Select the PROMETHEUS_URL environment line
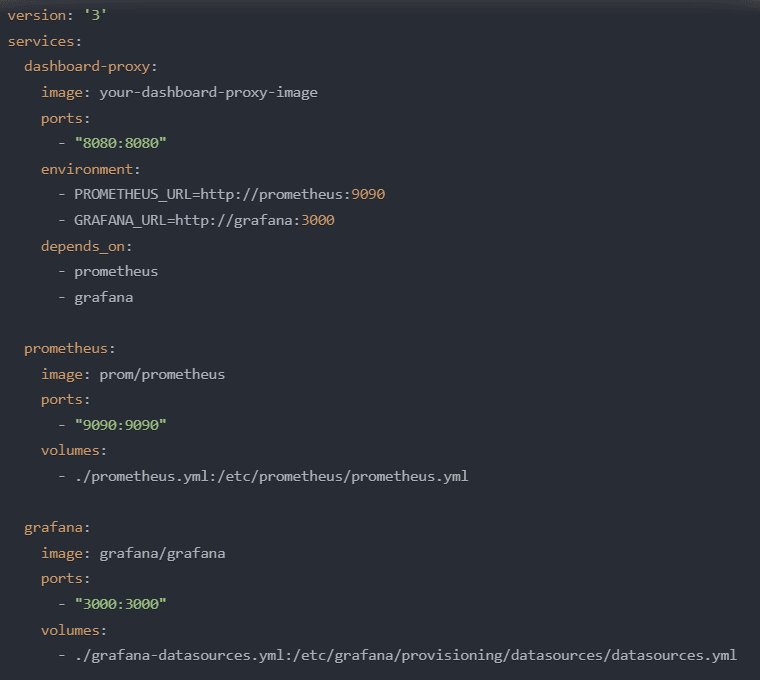The image size is (760, 680). 222,194
